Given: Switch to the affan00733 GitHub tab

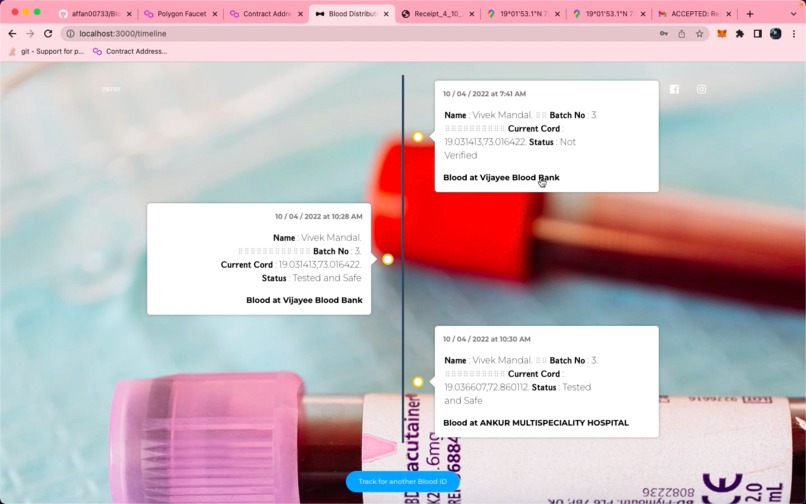Looking at the screenshot, I should 95,14.
